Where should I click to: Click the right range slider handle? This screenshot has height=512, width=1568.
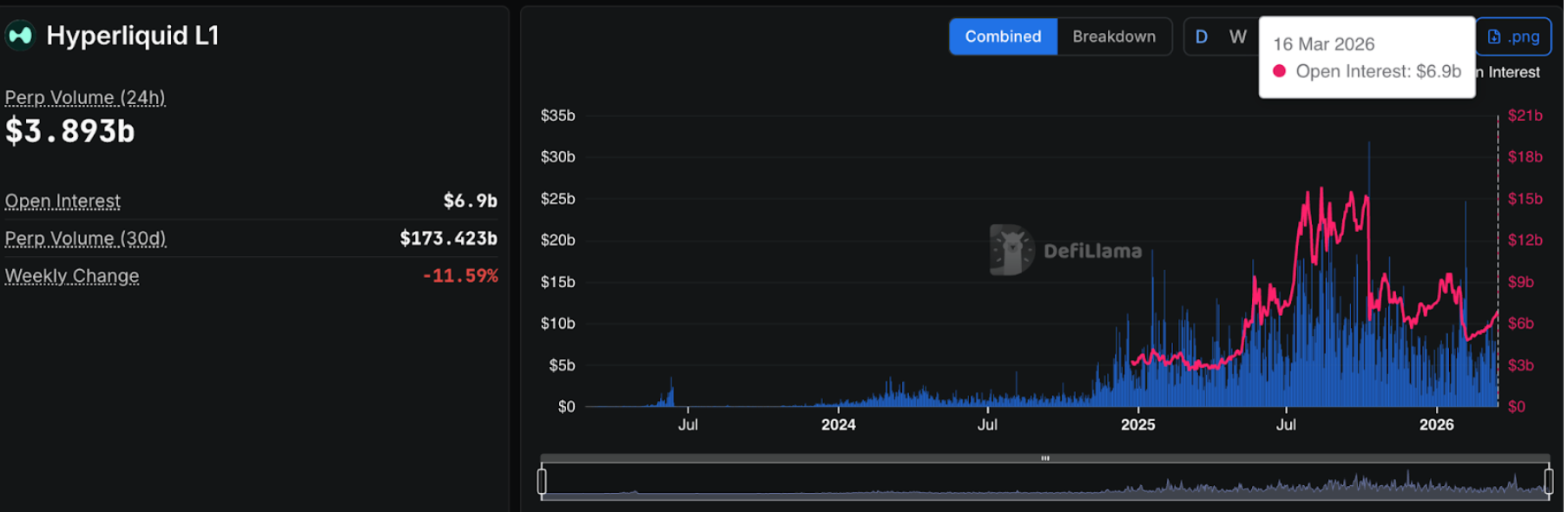click(x=1548, y=480)
